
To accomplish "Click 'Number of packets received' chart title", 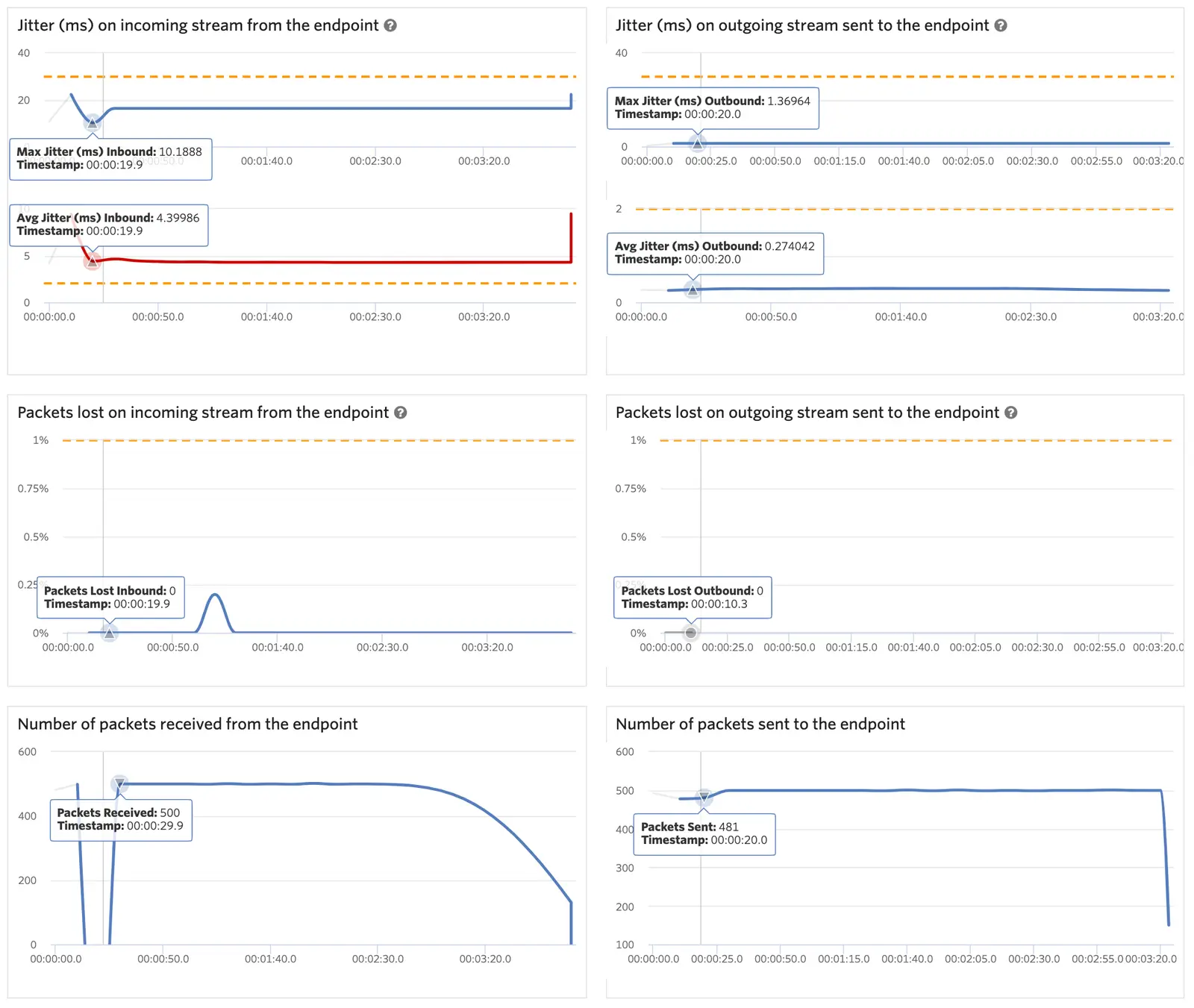I will click(187, 724).
